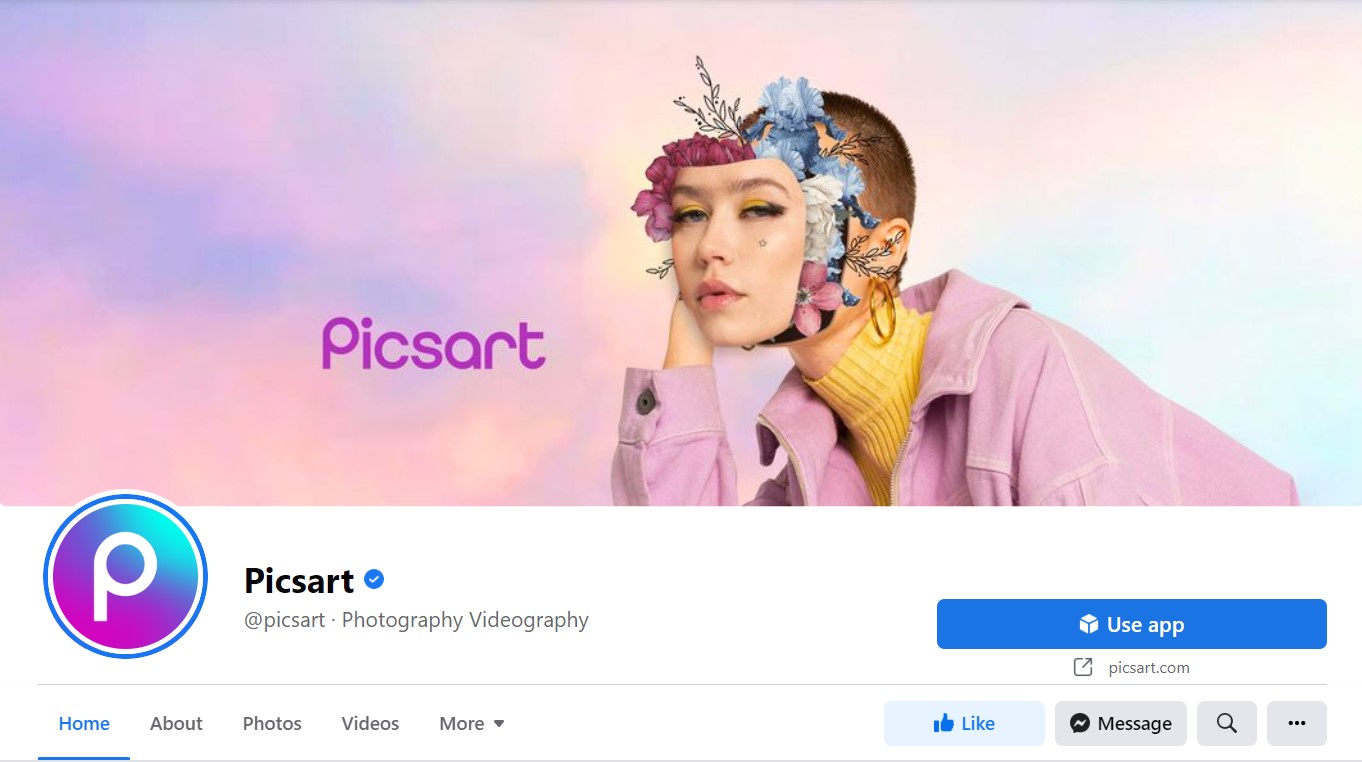Open the Picsart profile picture logo
This screenshot has height=762, width=1362.
(125, 576)
